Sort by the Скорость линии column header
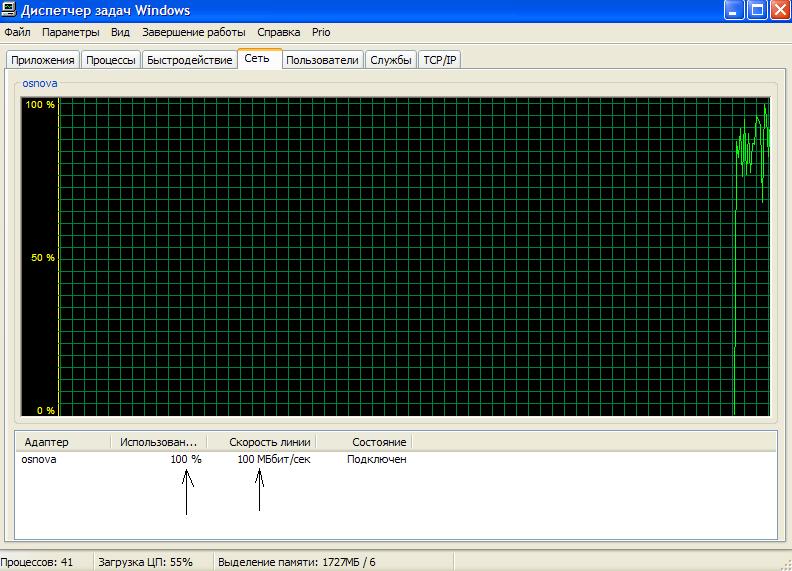Viewport: 792px width, 571px height. coord(262,442)
